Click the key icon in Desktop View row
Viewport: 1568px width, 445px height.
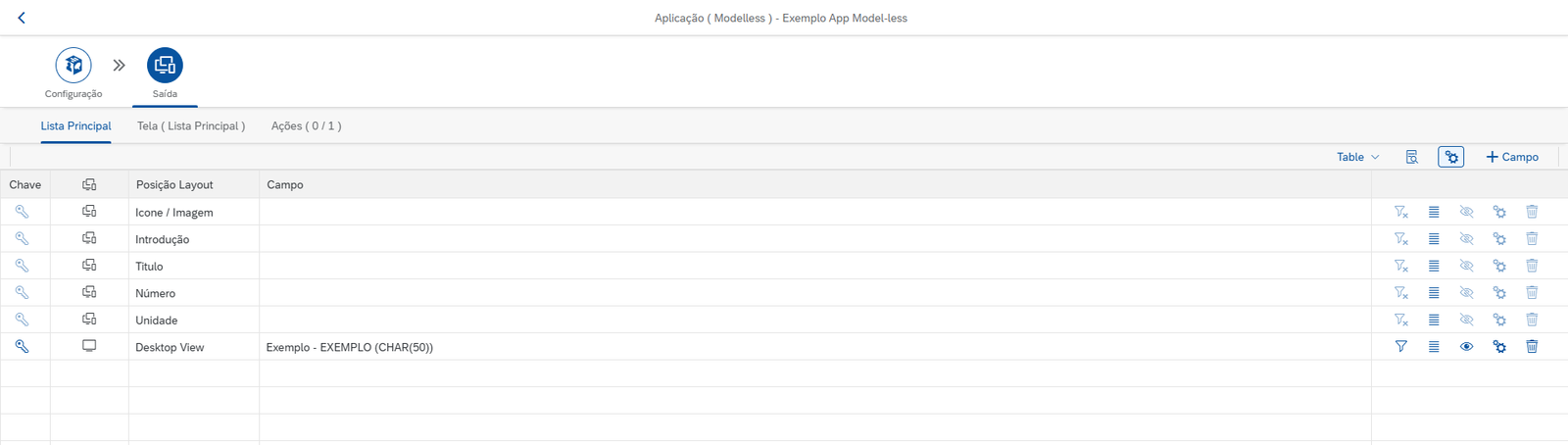coord(22,346)
